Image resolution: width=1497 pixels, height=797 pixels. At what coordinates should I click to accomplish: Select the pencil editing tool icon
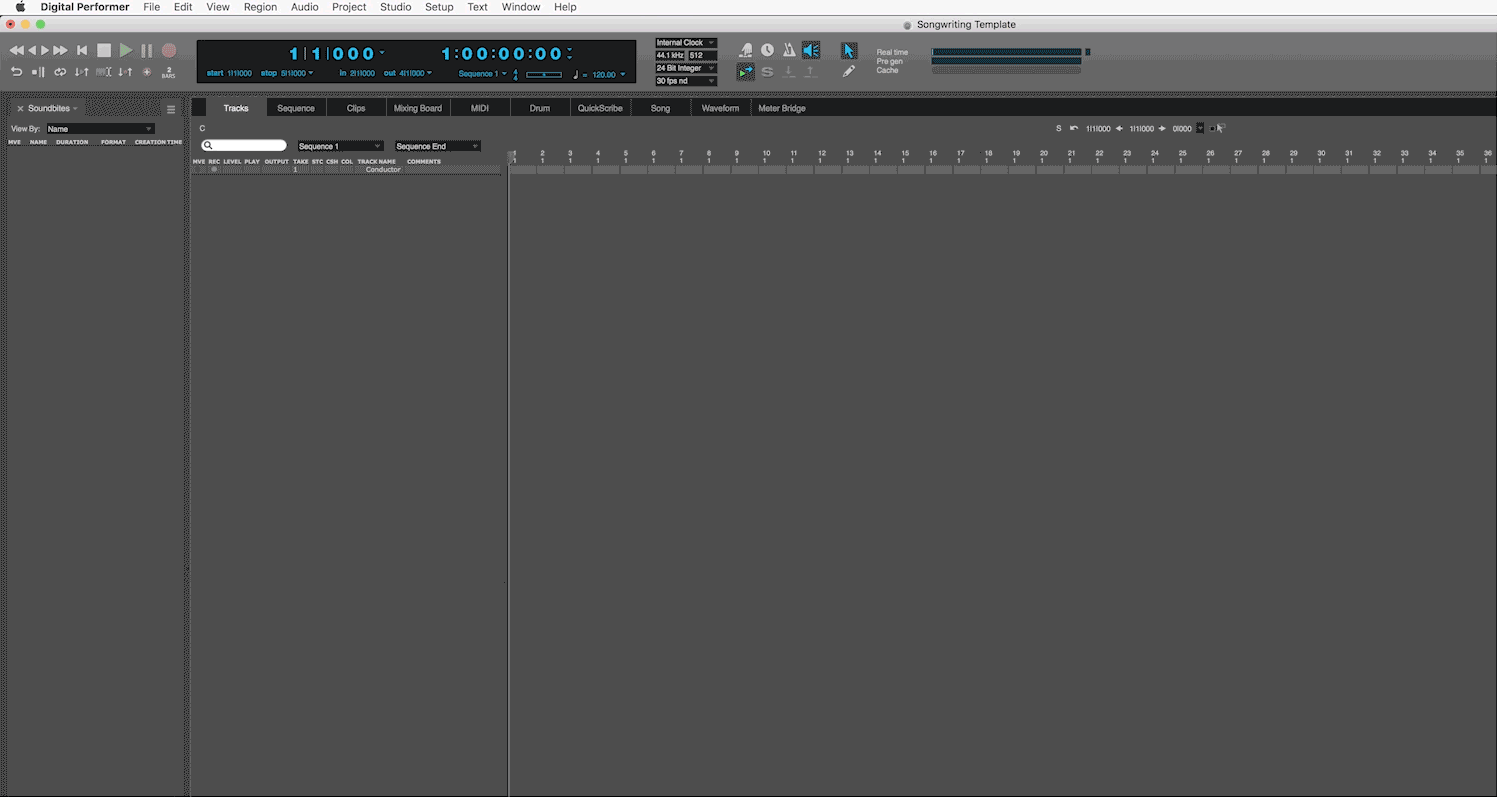(849, 71)
